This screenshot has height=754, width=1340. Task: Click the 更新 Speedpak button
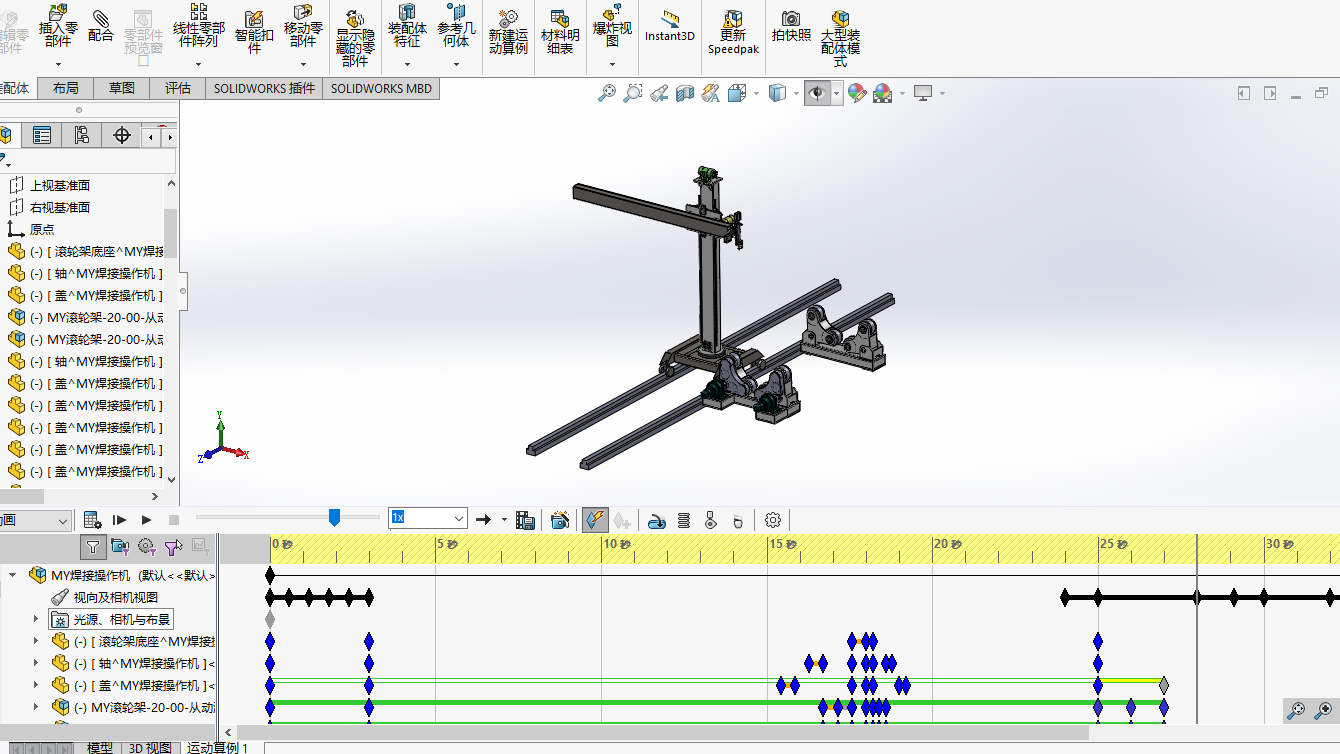[x=733, y=30]
